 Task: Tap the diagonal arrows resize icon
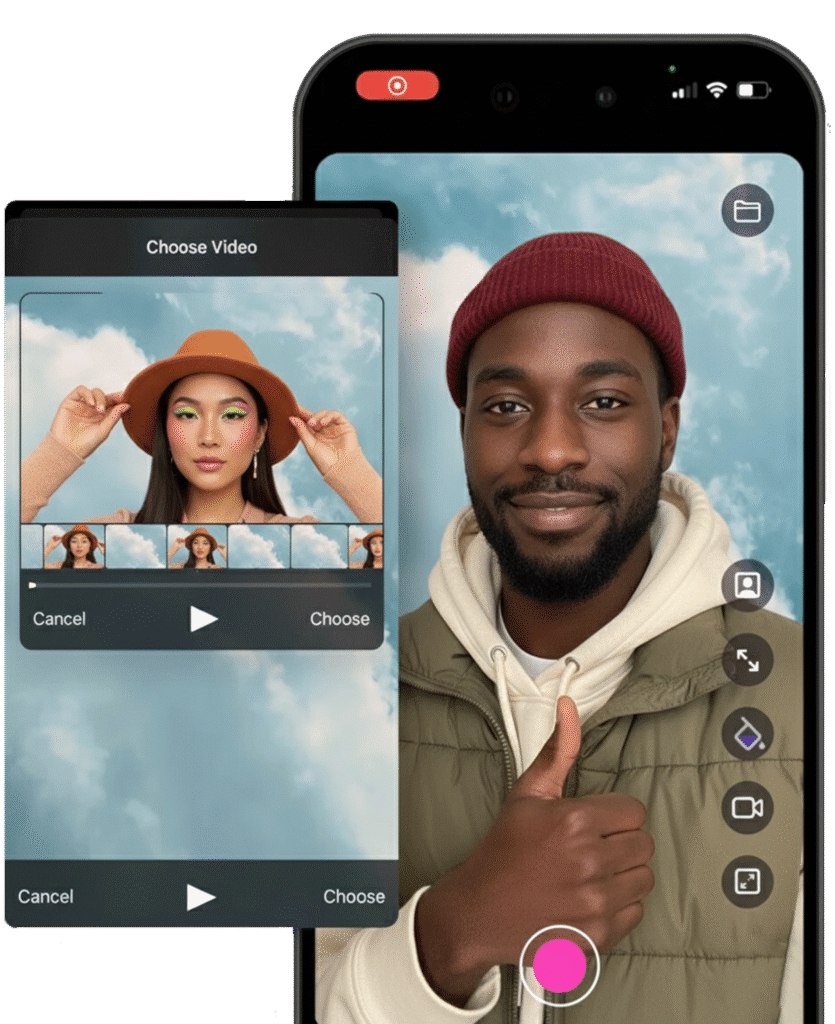747,659
